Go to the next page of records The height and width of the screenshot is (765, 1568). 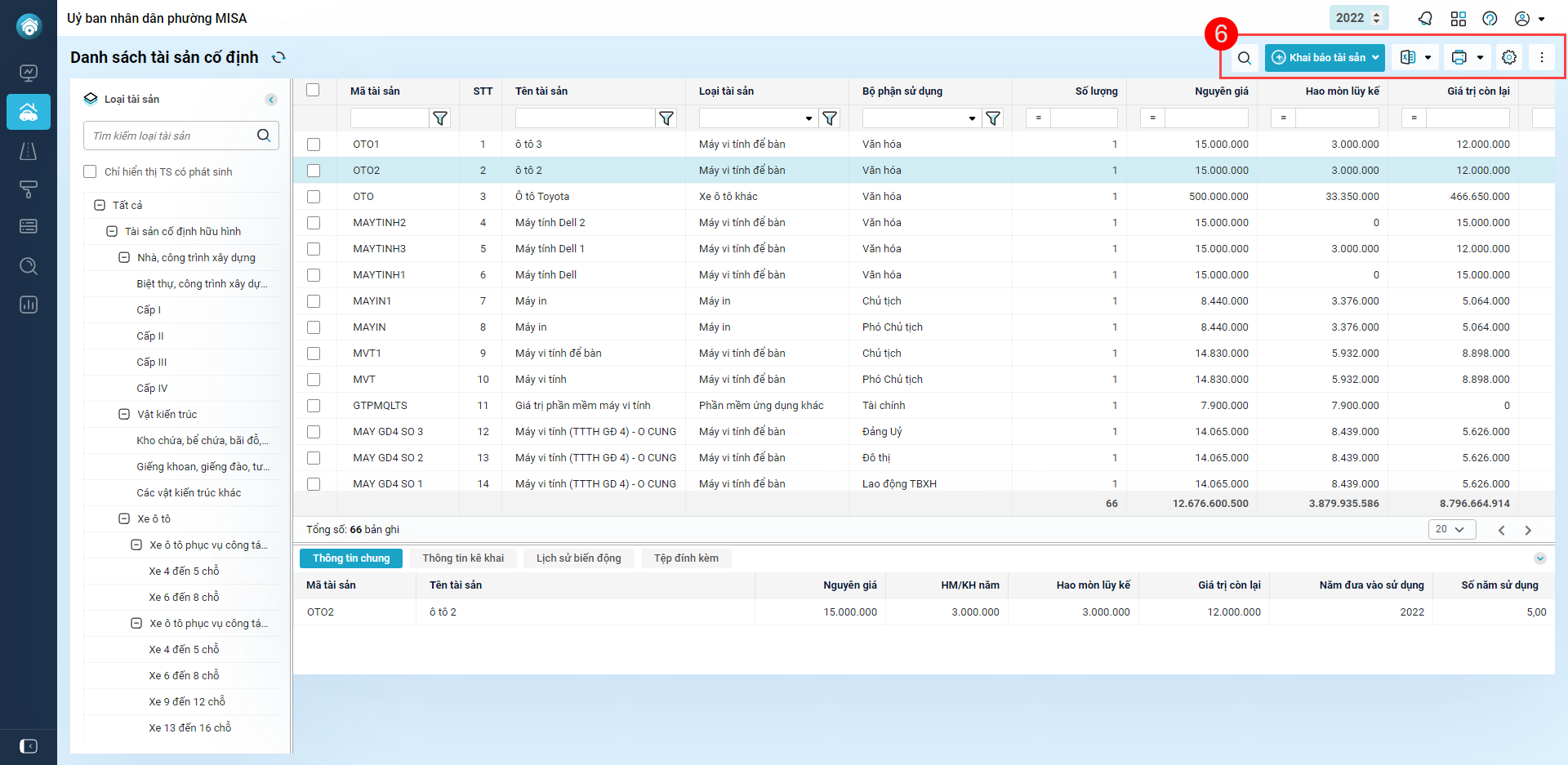click(x=1528, y=530)
